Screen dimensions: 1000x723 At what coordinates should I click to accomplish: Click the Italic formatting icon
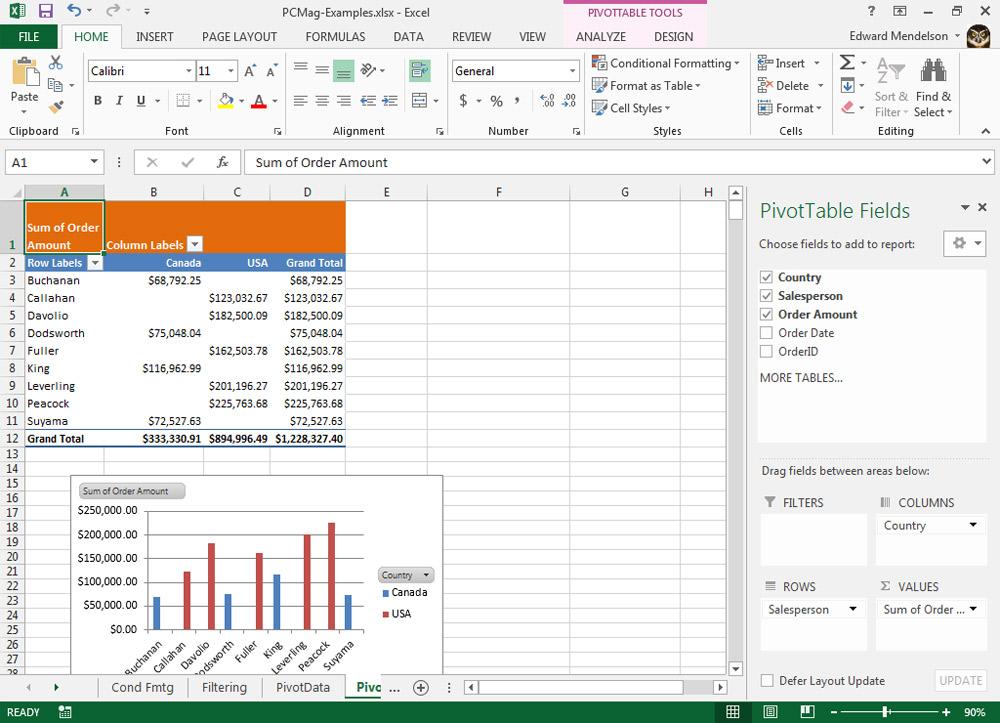coord(119,101)
